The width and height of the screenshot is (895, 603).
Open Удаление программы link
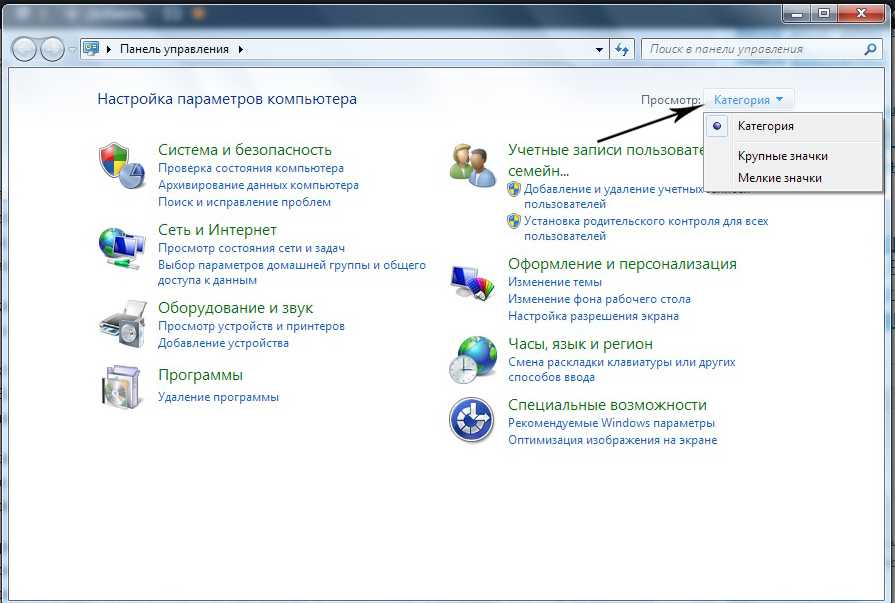pyautogui.click(x=218, y=397)
